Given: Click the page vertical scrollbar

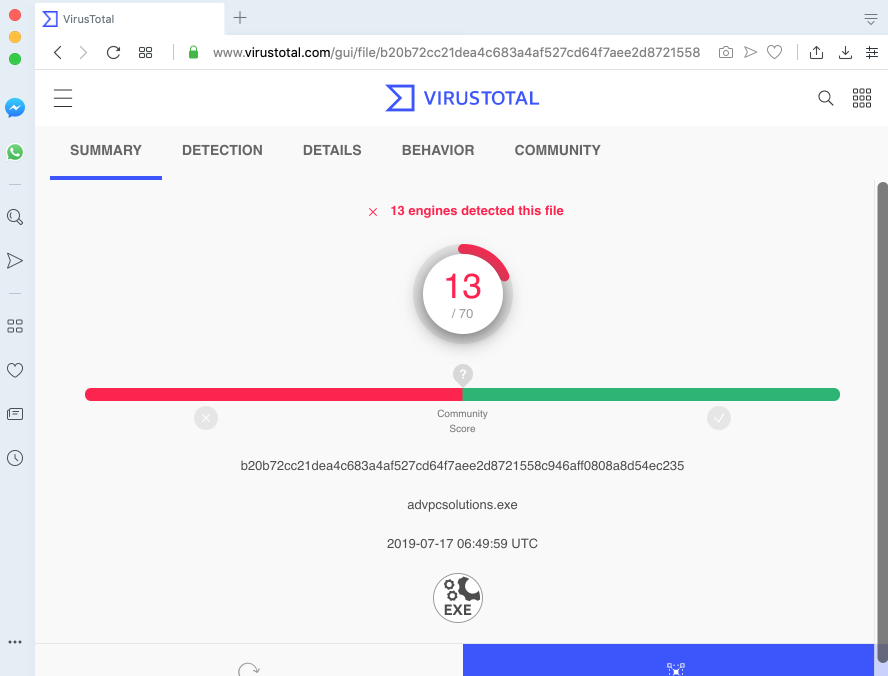Looking at the screenshot, I should point(882,422).
